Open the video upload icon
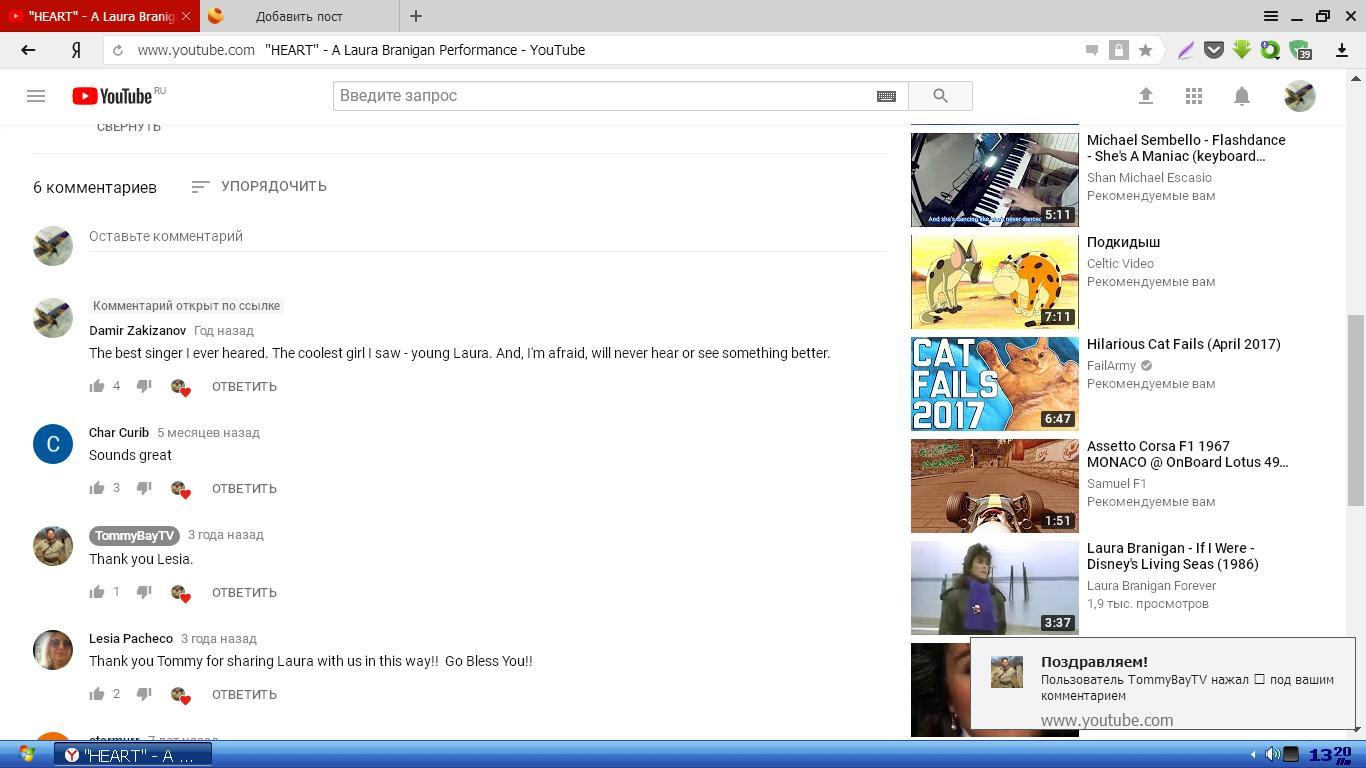Image resolution: width=1366 pixels, height=768 pixels. 1146,96
